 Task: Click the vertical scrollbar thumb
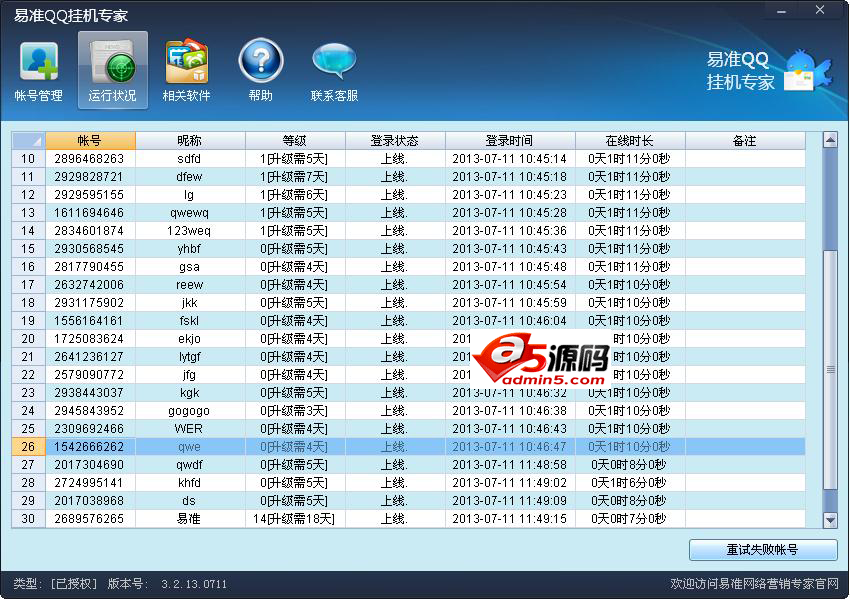pos(830,370)
